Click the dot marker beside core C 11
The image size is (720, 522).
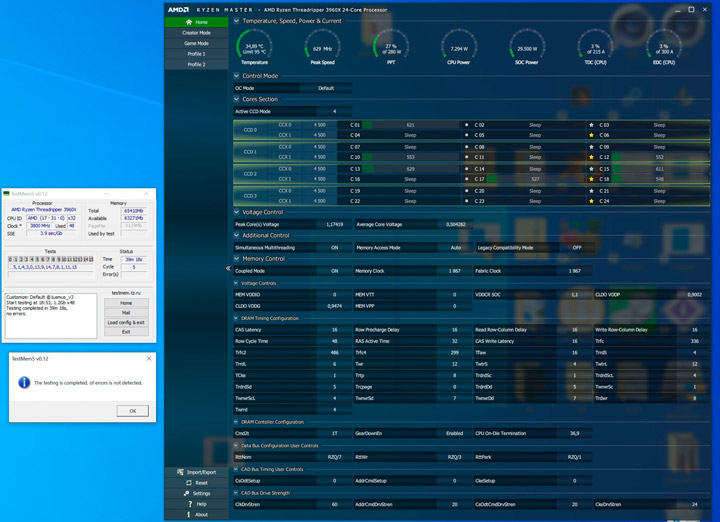tap(467, 157)
